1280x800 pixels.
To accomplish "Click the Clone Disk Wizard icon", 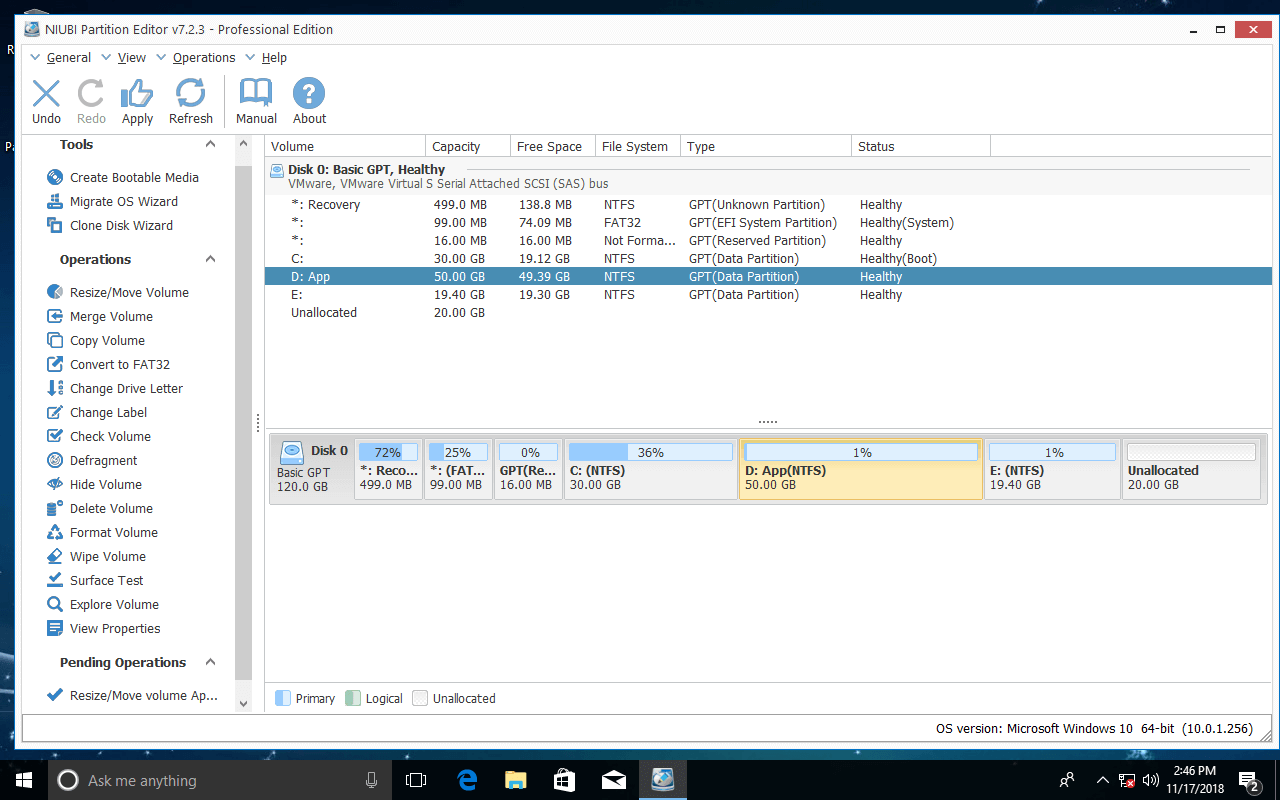I will (55, 225).
